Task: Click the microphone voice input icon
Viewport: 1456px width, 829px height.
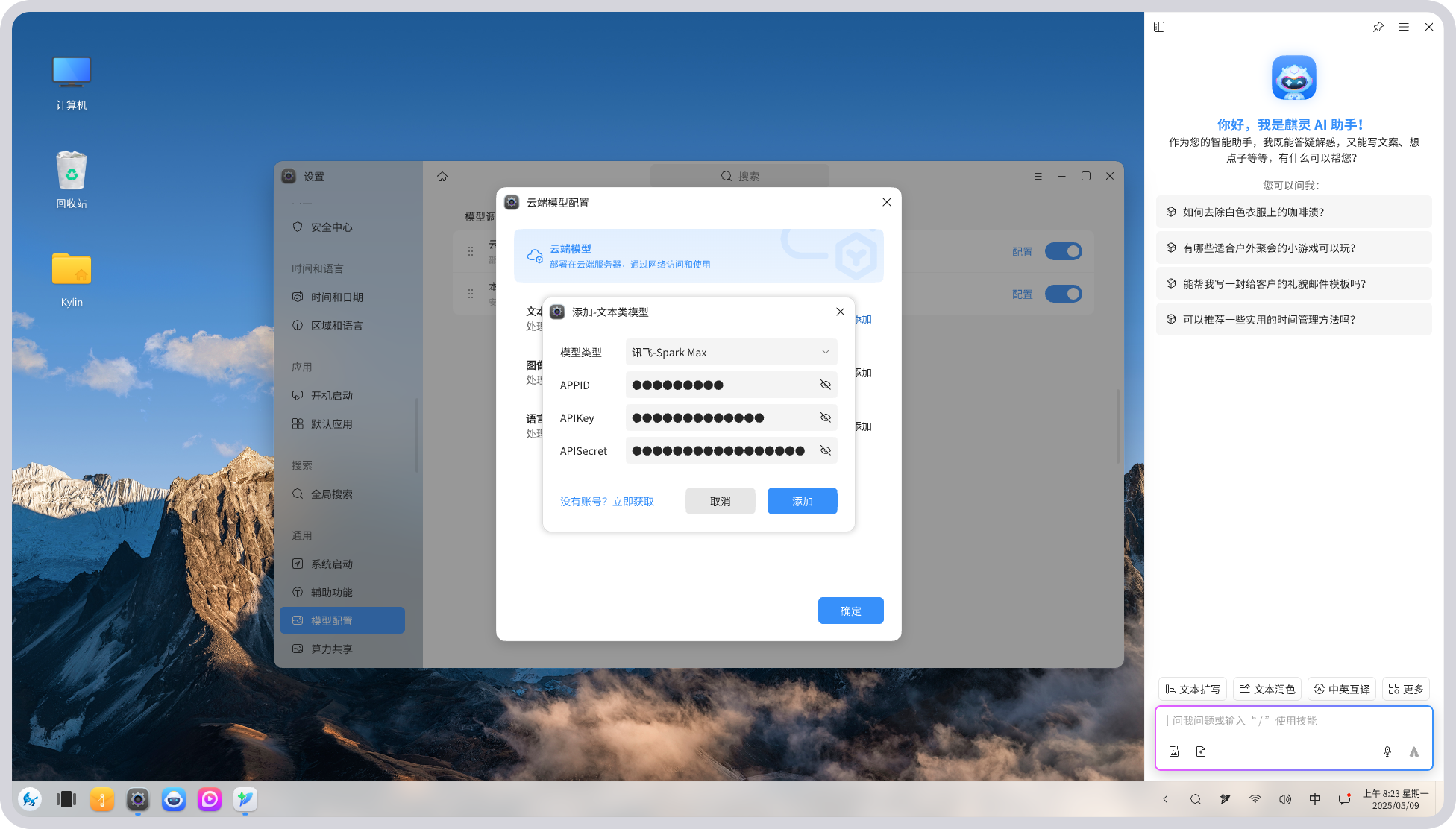Action: tap(1387, 751)
